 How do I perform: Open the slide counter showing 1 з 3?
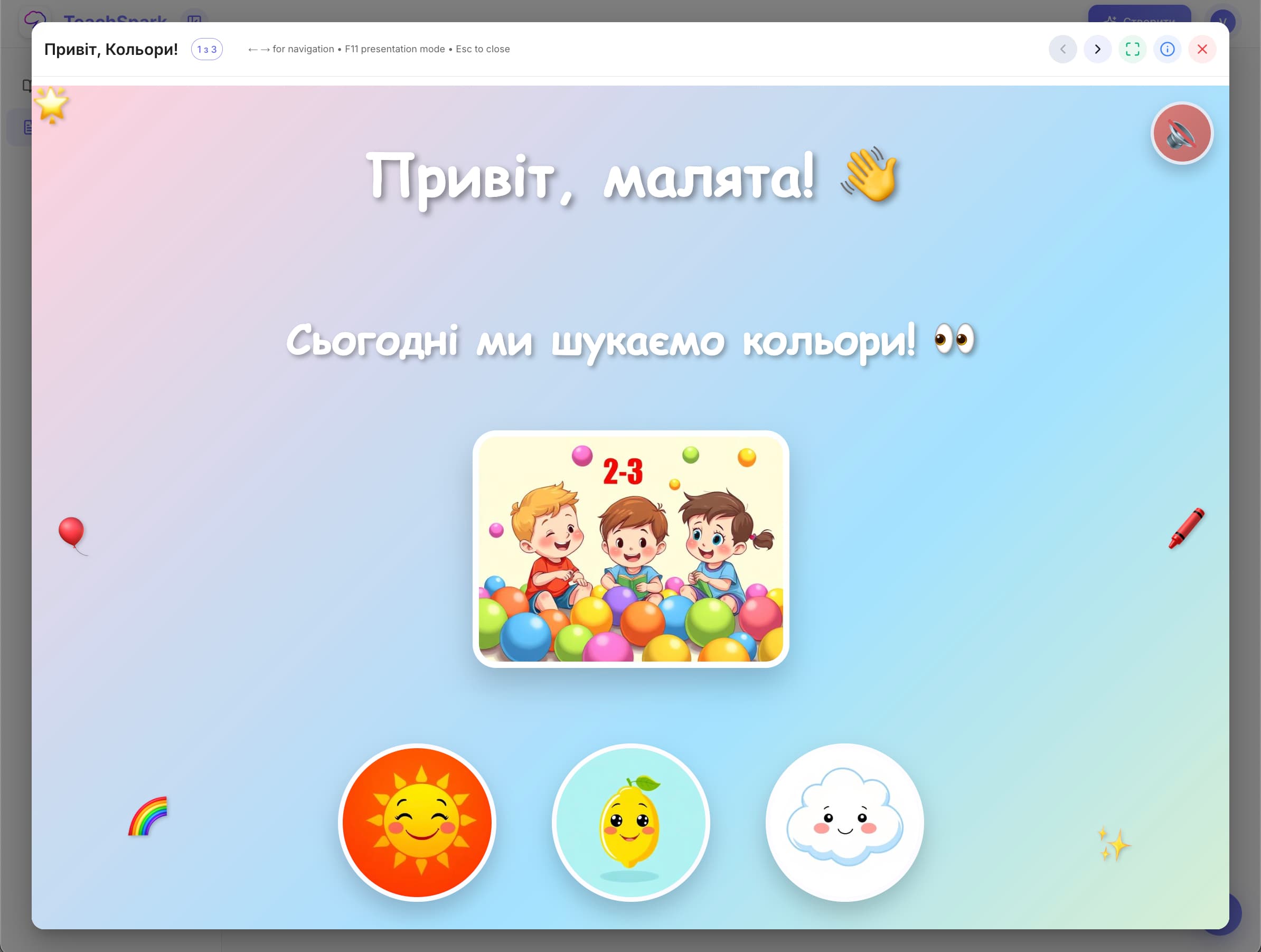[206, 49]
